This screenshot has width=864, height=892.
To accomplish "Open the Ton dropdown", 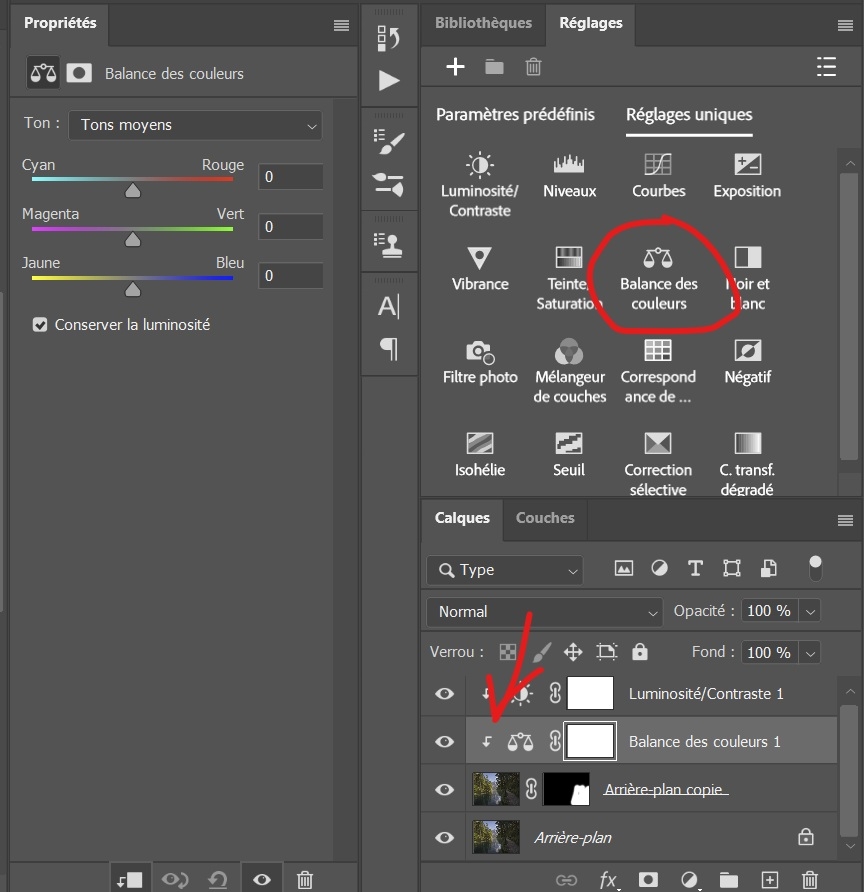I will [195, 125].
